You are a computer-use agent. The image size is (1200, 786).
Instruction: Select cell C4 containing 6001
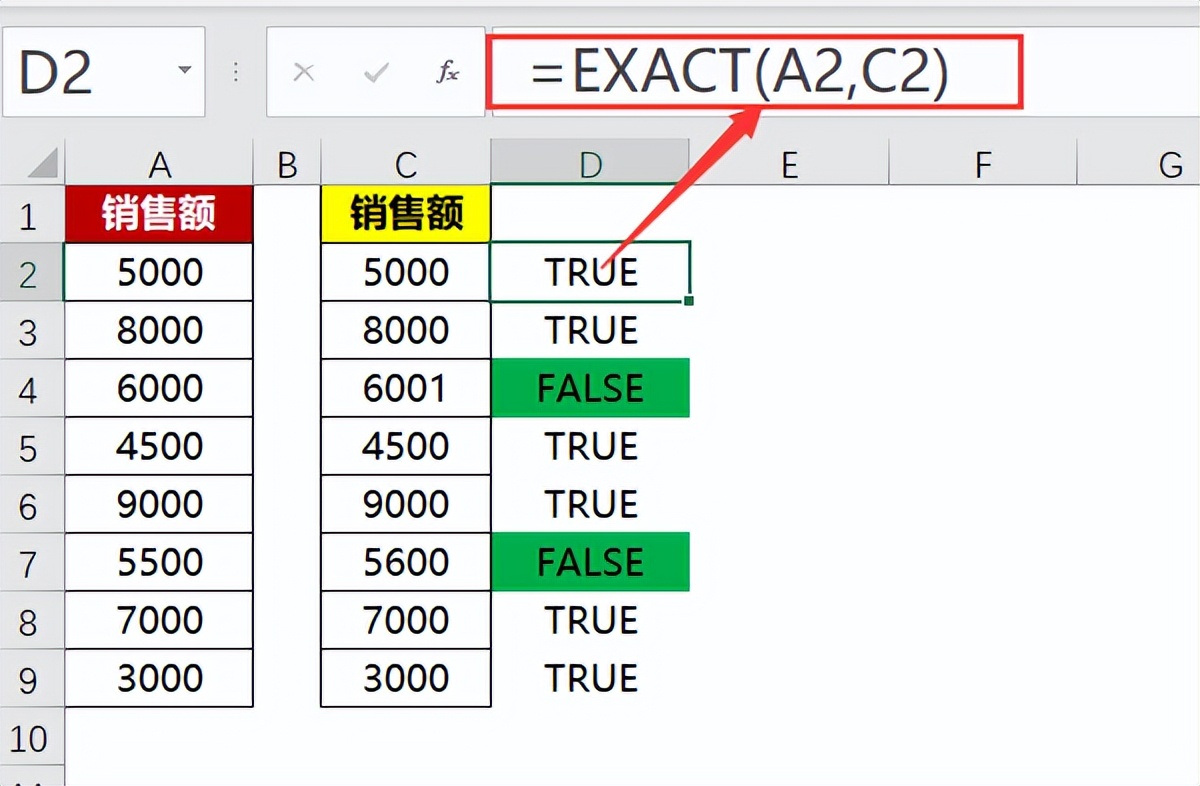[x=406, y=387]
